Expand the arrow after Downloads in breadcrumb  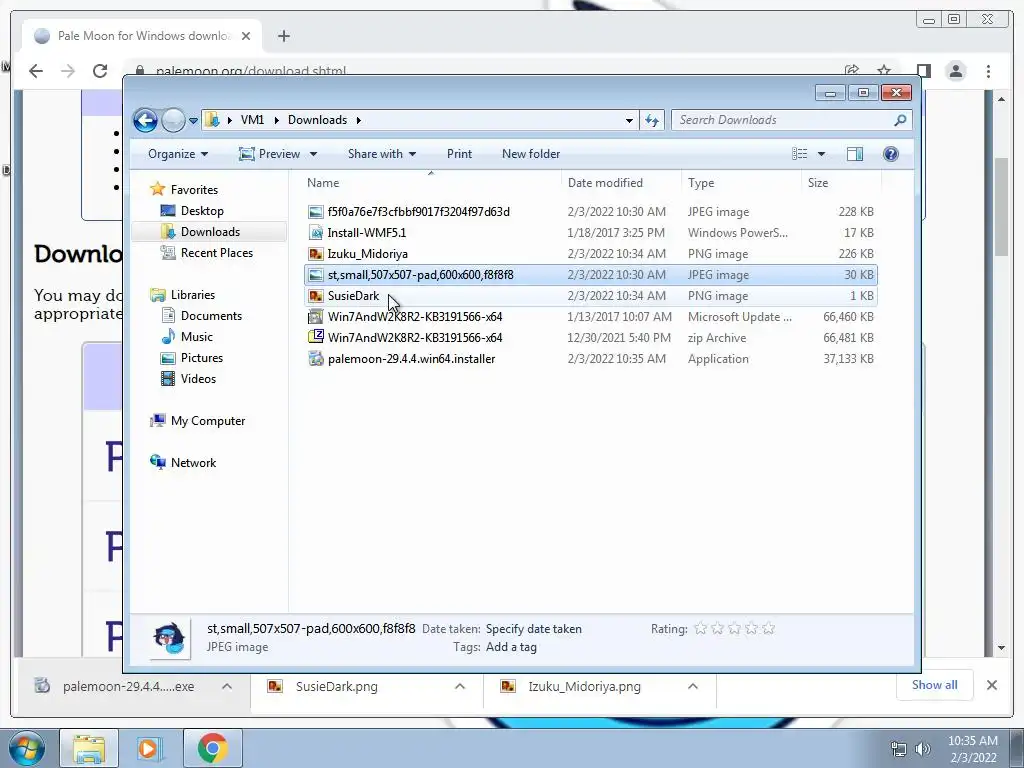359,120
